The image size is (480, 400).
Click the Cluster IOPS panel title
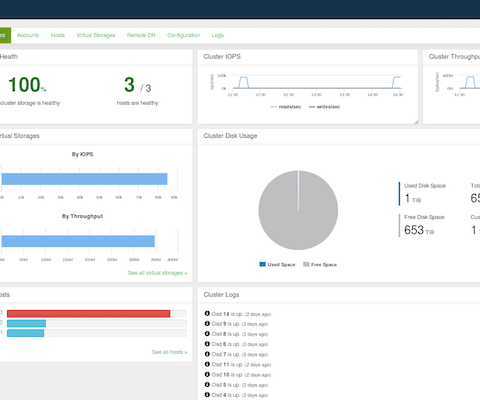222,57
